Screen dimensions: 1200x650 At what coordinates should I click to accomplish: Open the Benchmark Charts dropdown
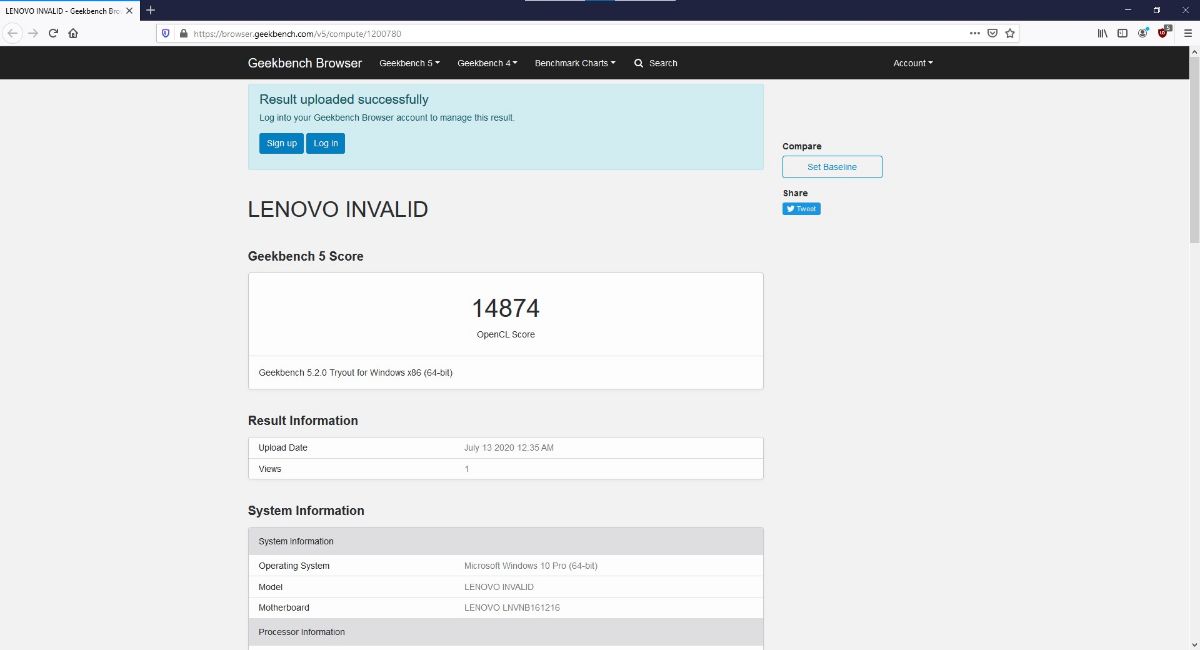[575, 63]
